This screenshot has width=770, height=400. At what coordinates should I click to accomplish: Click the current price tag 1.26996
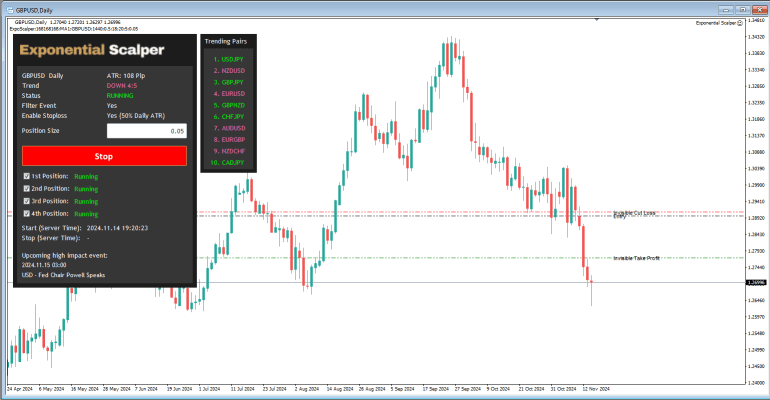tap(756, 282)
